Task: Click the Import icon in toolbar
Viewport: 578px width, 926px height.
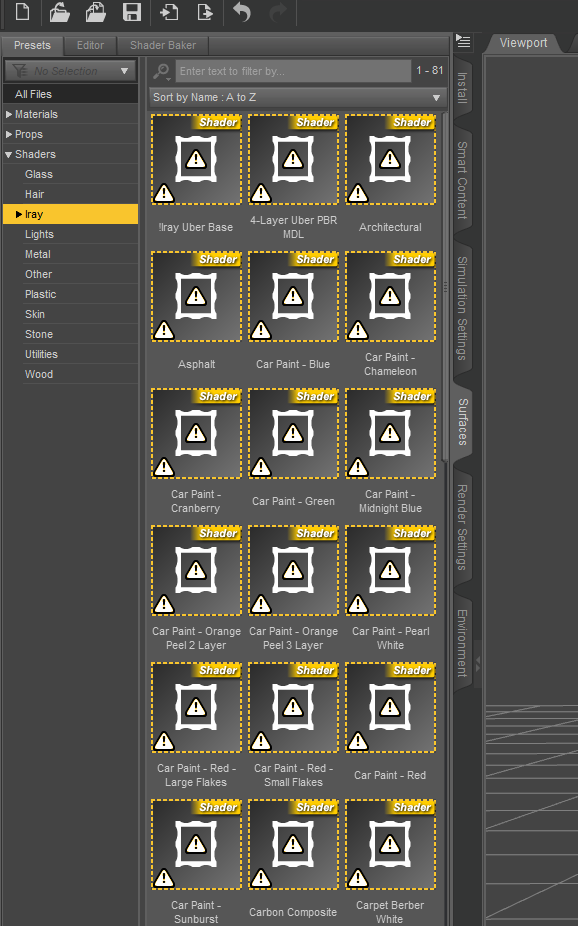Action: click(168, 12)
